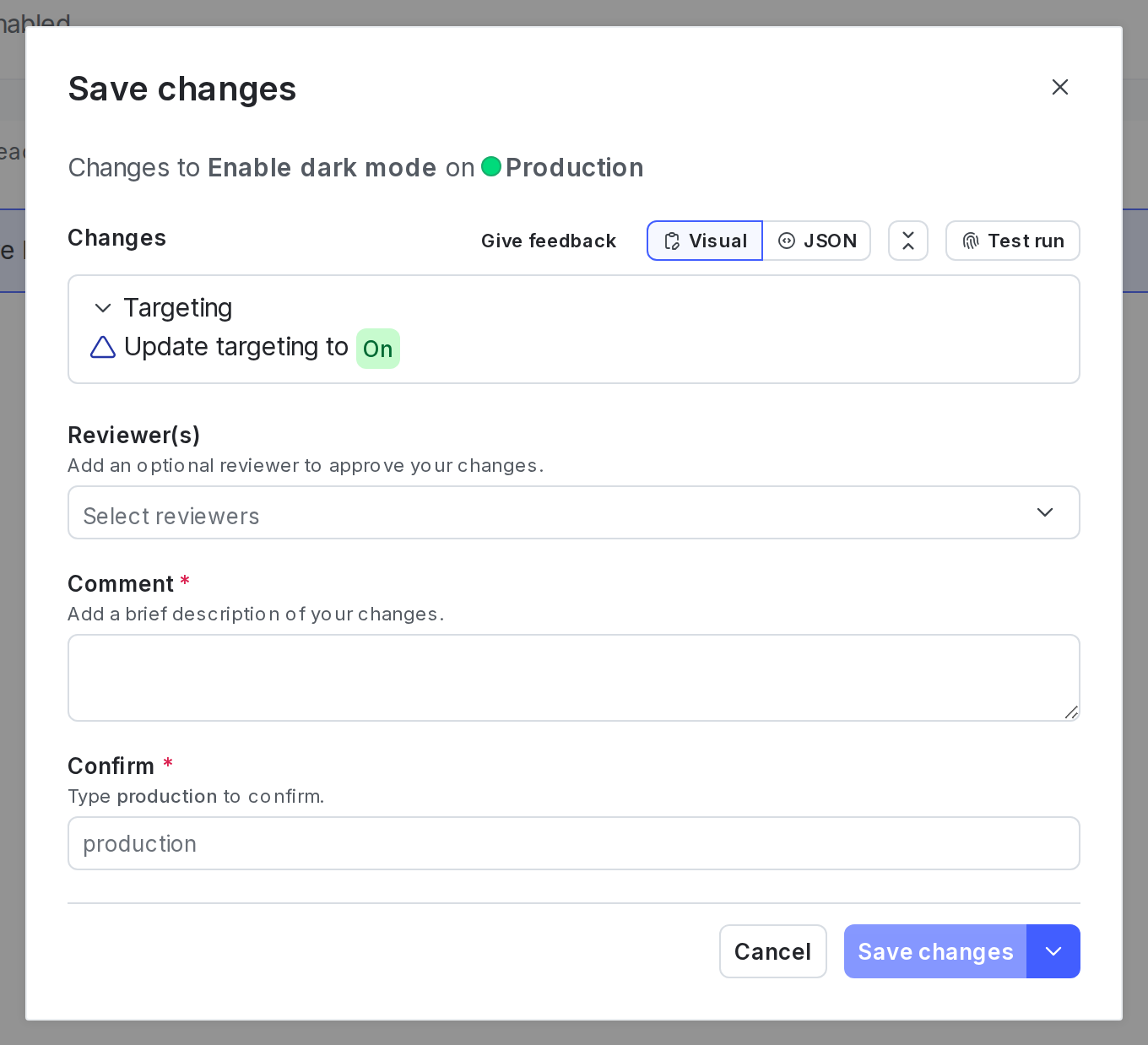Select the Visual changes view
Image resolution: width=1148 pixels, height=1045 pixels.
click(x=704, y=241)
